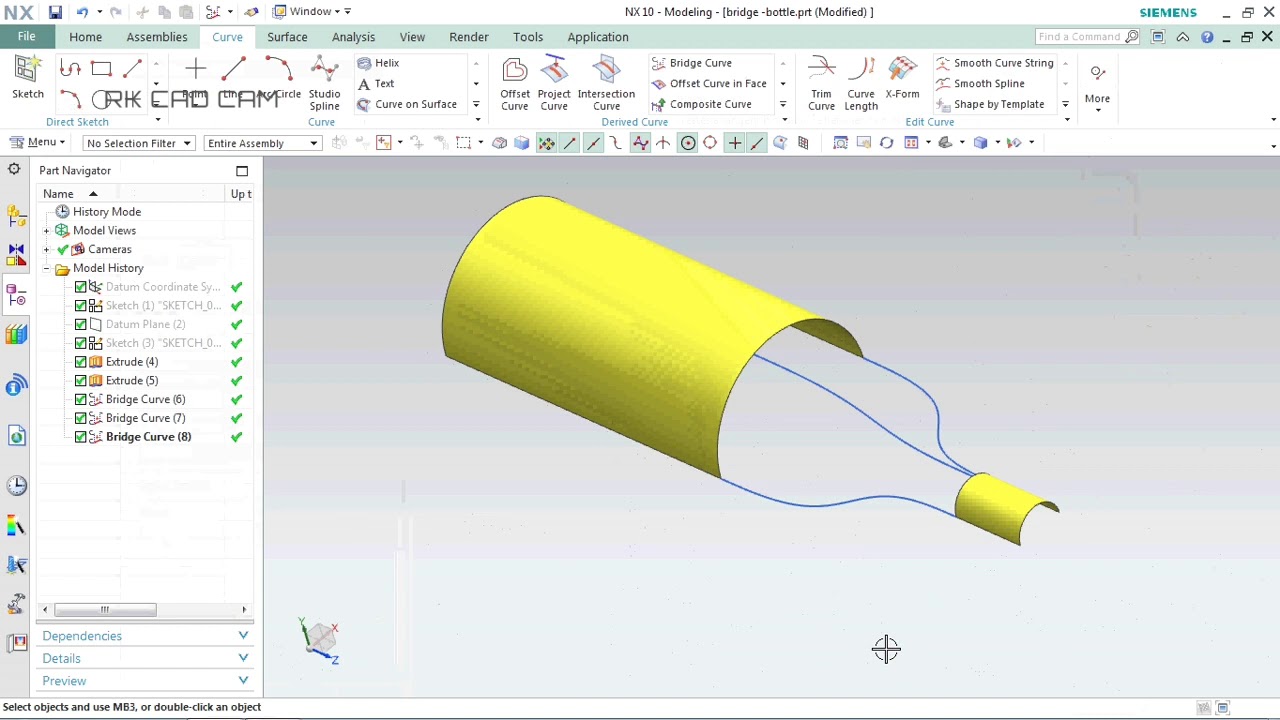Collapse the Model History node
1280x720 pixels.
click(x=46, y=268)
